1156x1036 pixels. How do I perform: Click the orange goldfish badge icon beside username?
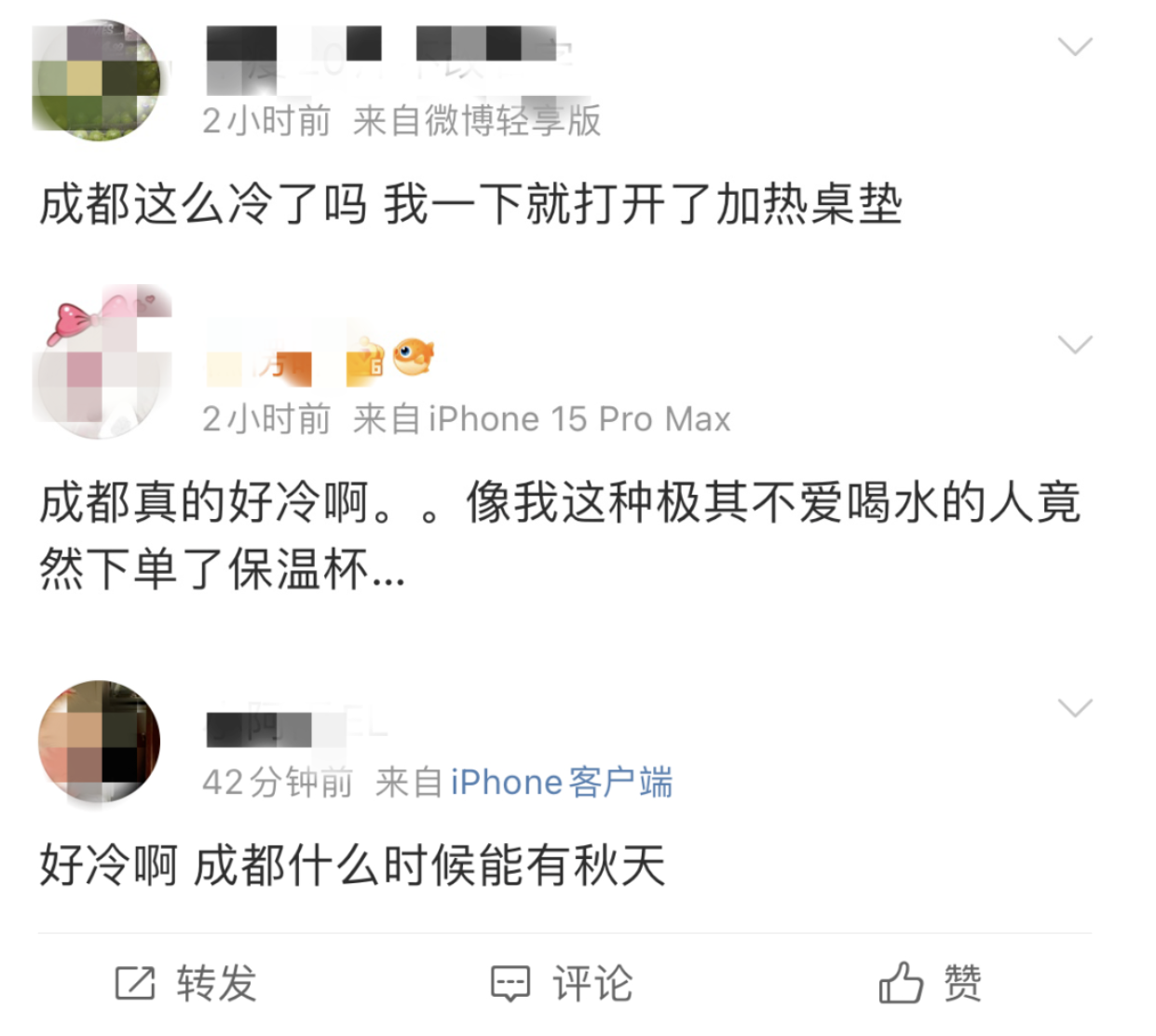click(413, 357)
